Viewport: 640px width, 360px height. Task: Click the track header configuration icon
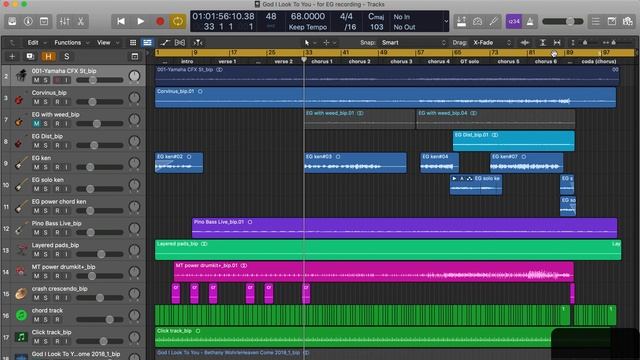coord(135,56)
